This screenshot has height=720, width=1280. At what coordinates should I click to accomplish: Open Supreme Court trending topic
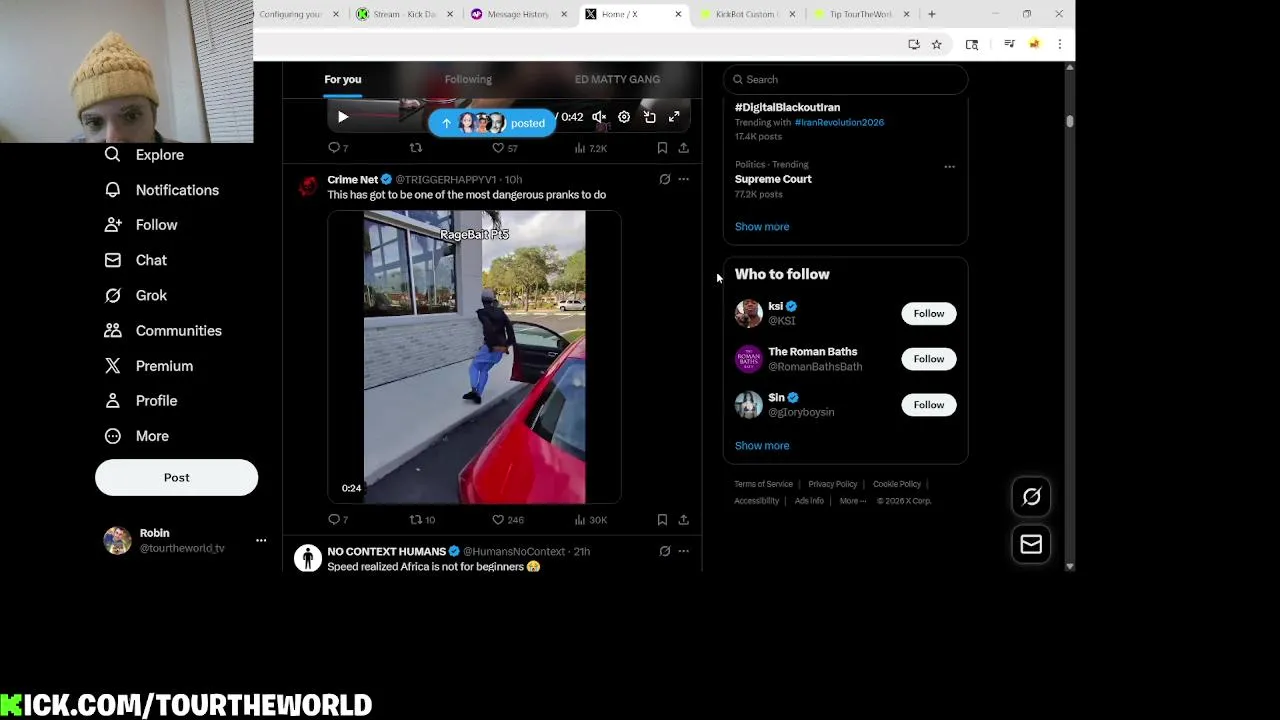click(x=773, y=179)
